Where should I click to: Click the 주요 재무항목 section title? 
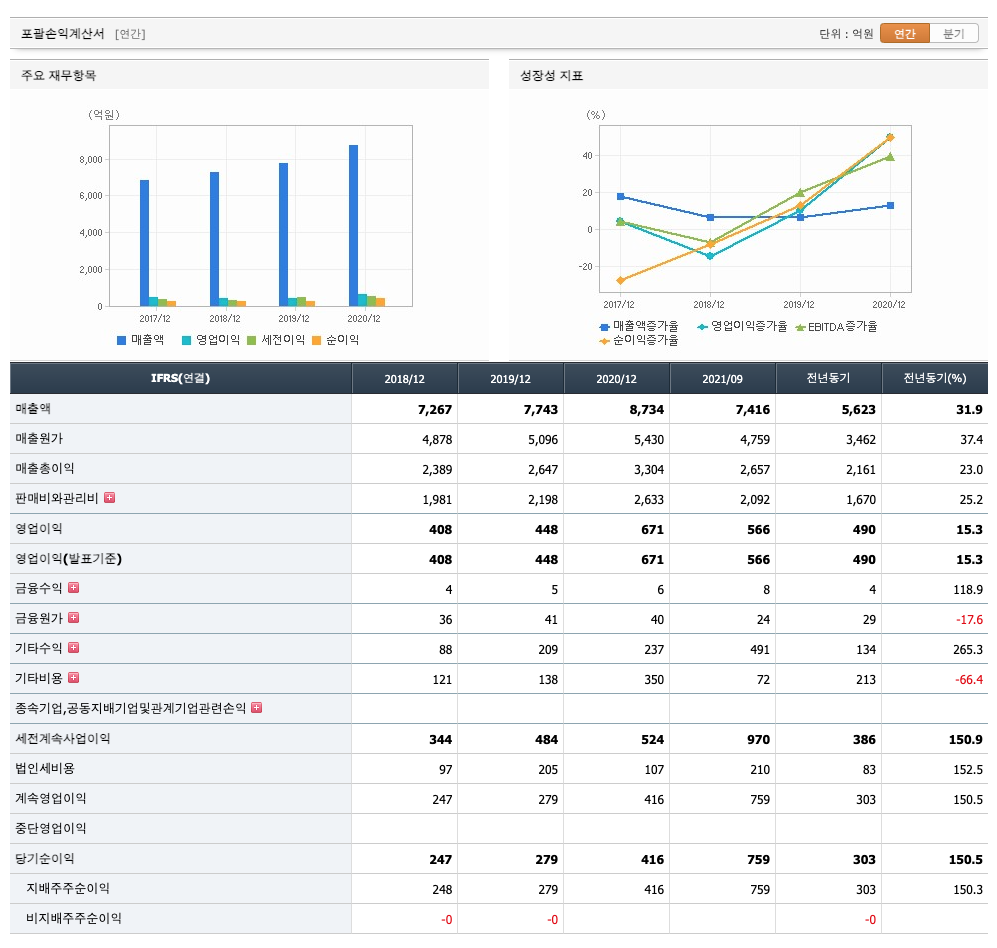click(58, 75)
